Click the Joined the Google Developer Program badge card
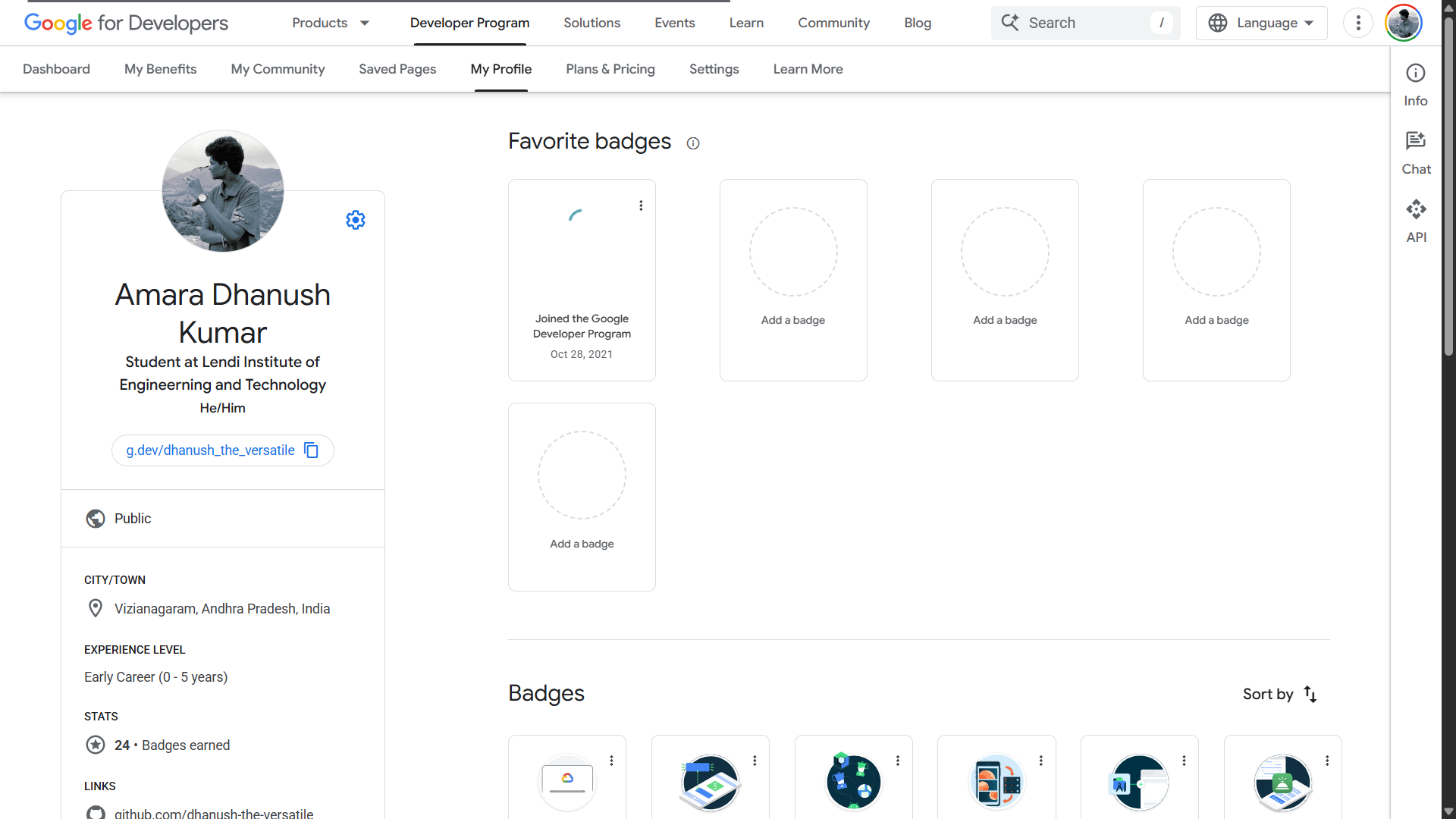Viewport: 1456px width, 819px height. pos(582,280)
